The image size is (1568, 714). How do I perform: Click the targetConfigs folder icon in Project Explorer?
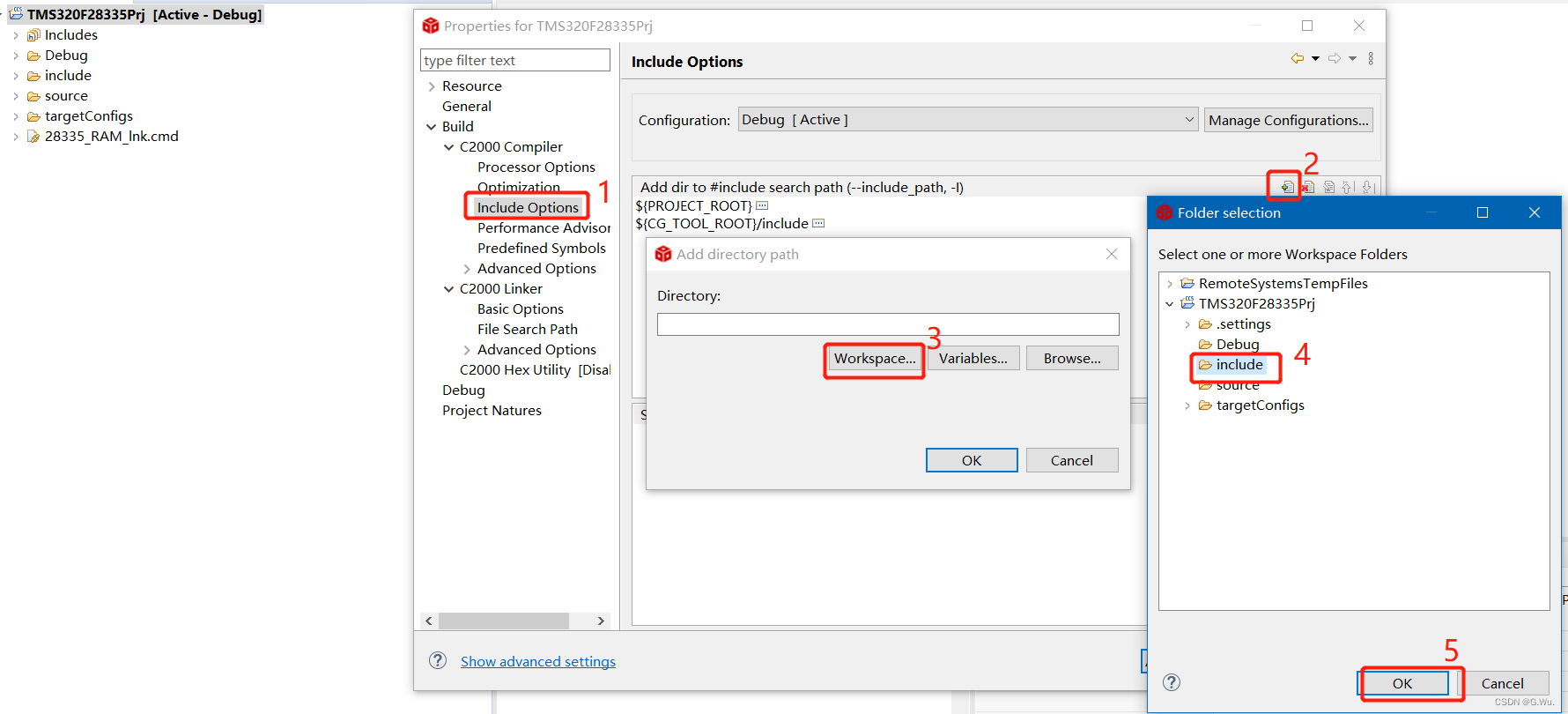(33, 116)
